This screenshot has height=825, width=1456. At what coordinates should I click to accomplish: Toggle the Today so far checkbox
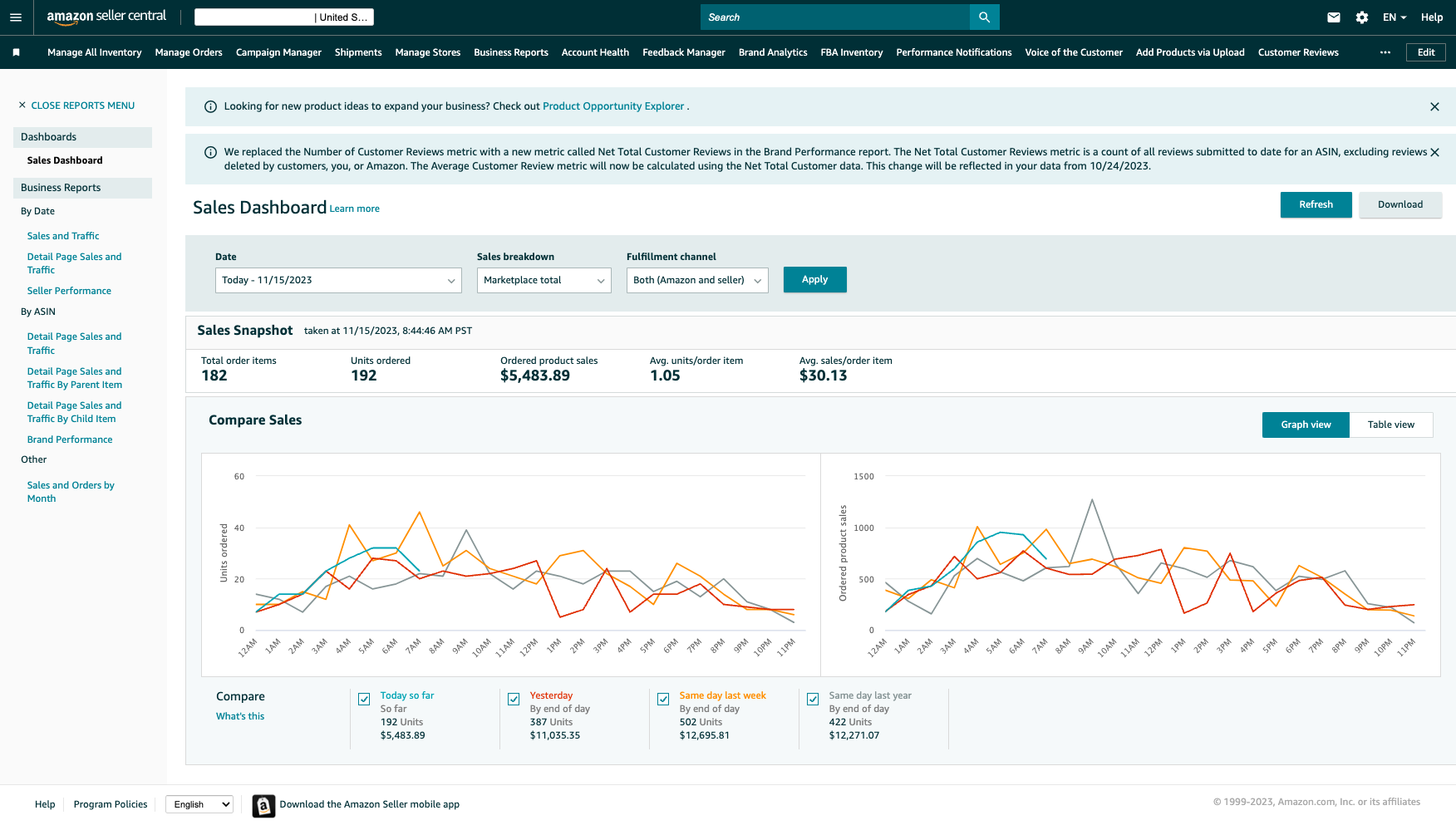[364, 700]
